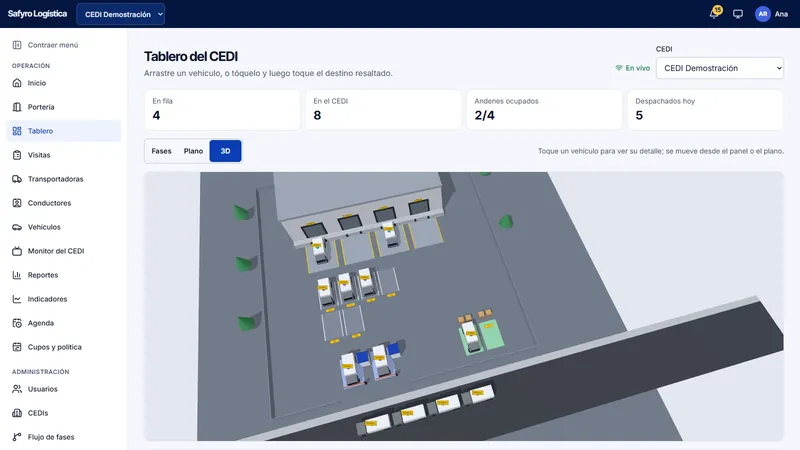
Task: Open Transportadoras via truck icon
Action: [17, 179]
